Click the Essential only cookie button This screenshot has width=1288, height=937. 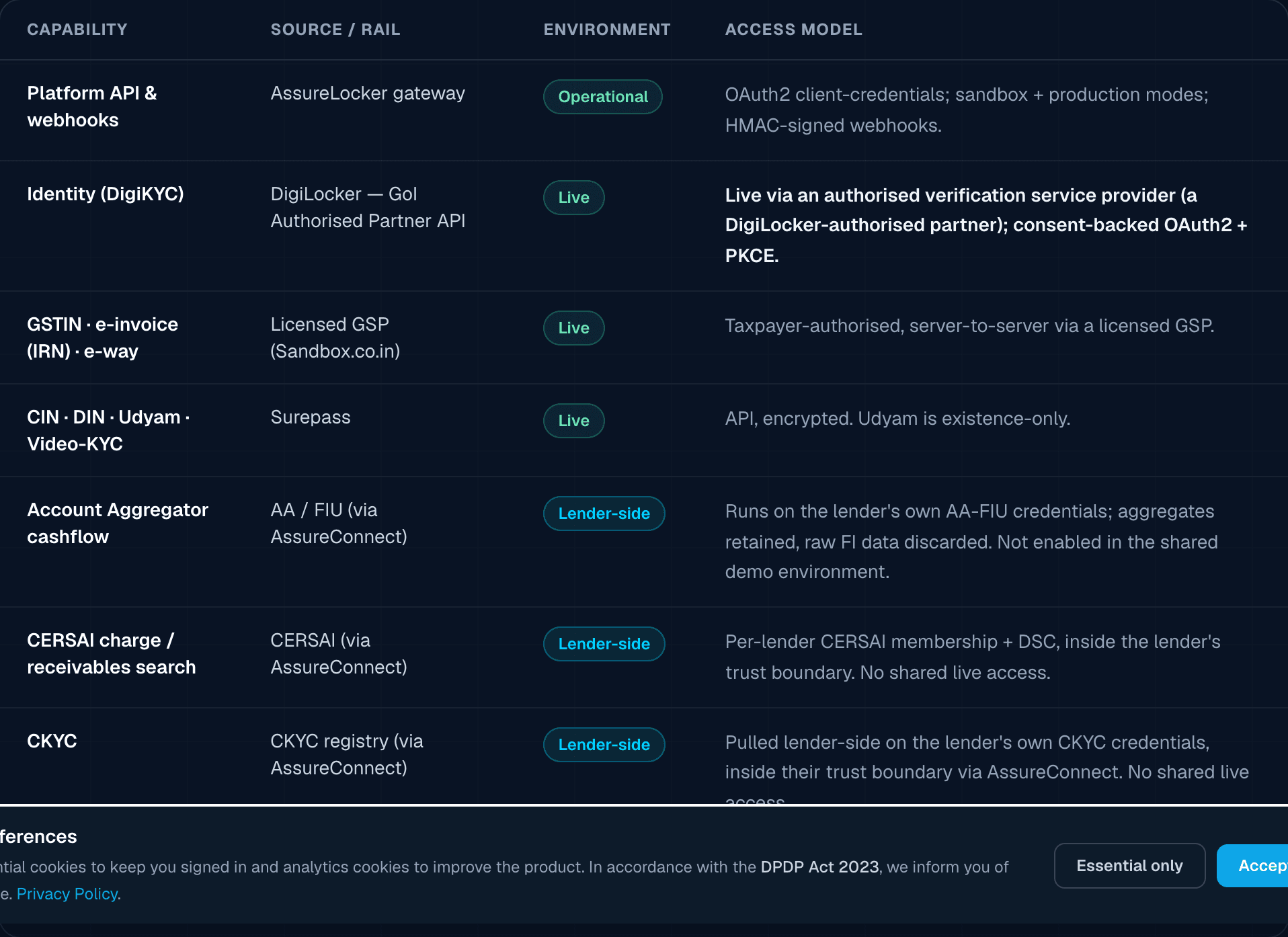pos(1129,866)
